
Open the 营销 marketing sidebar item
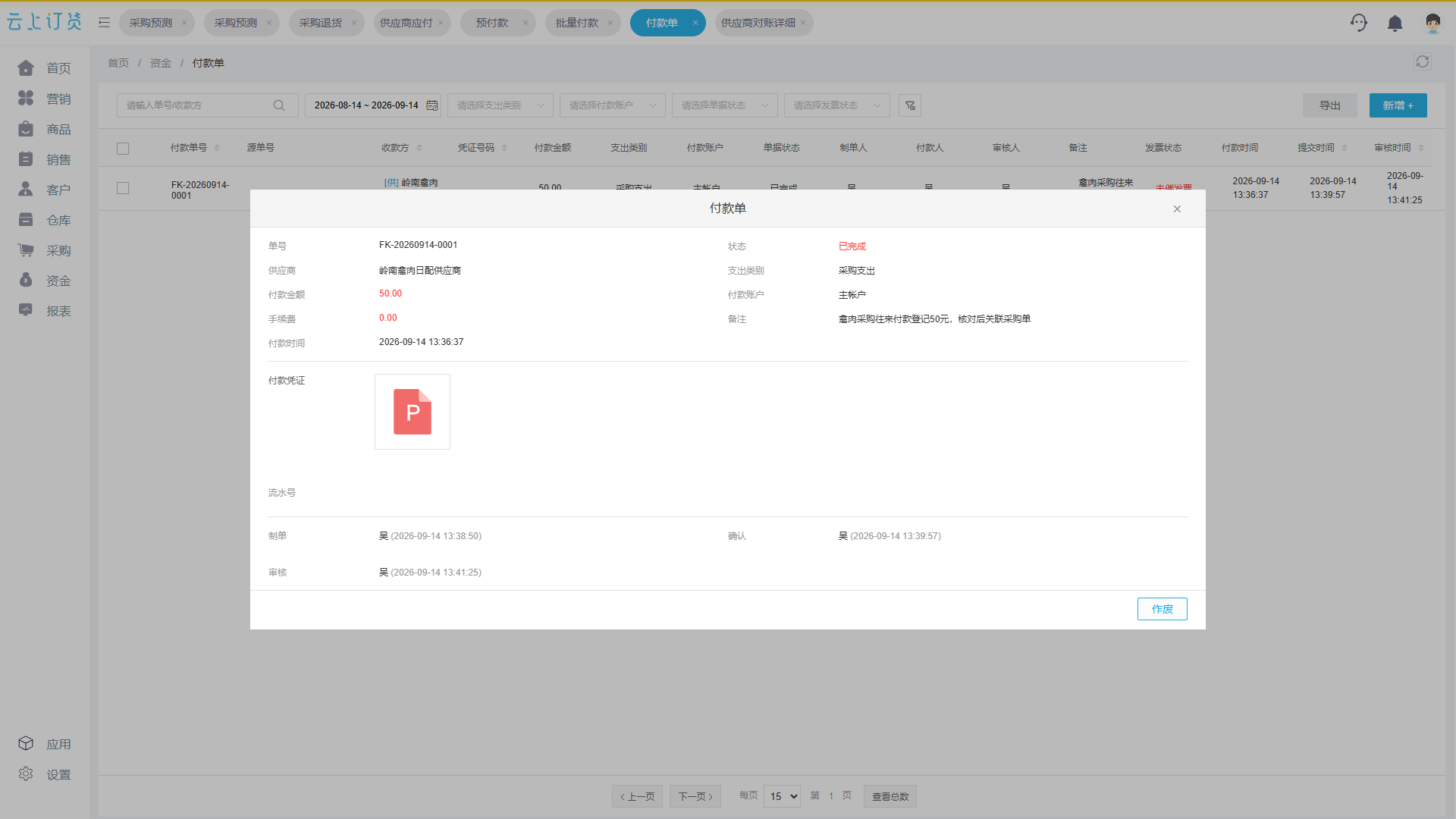coord(44,99)
